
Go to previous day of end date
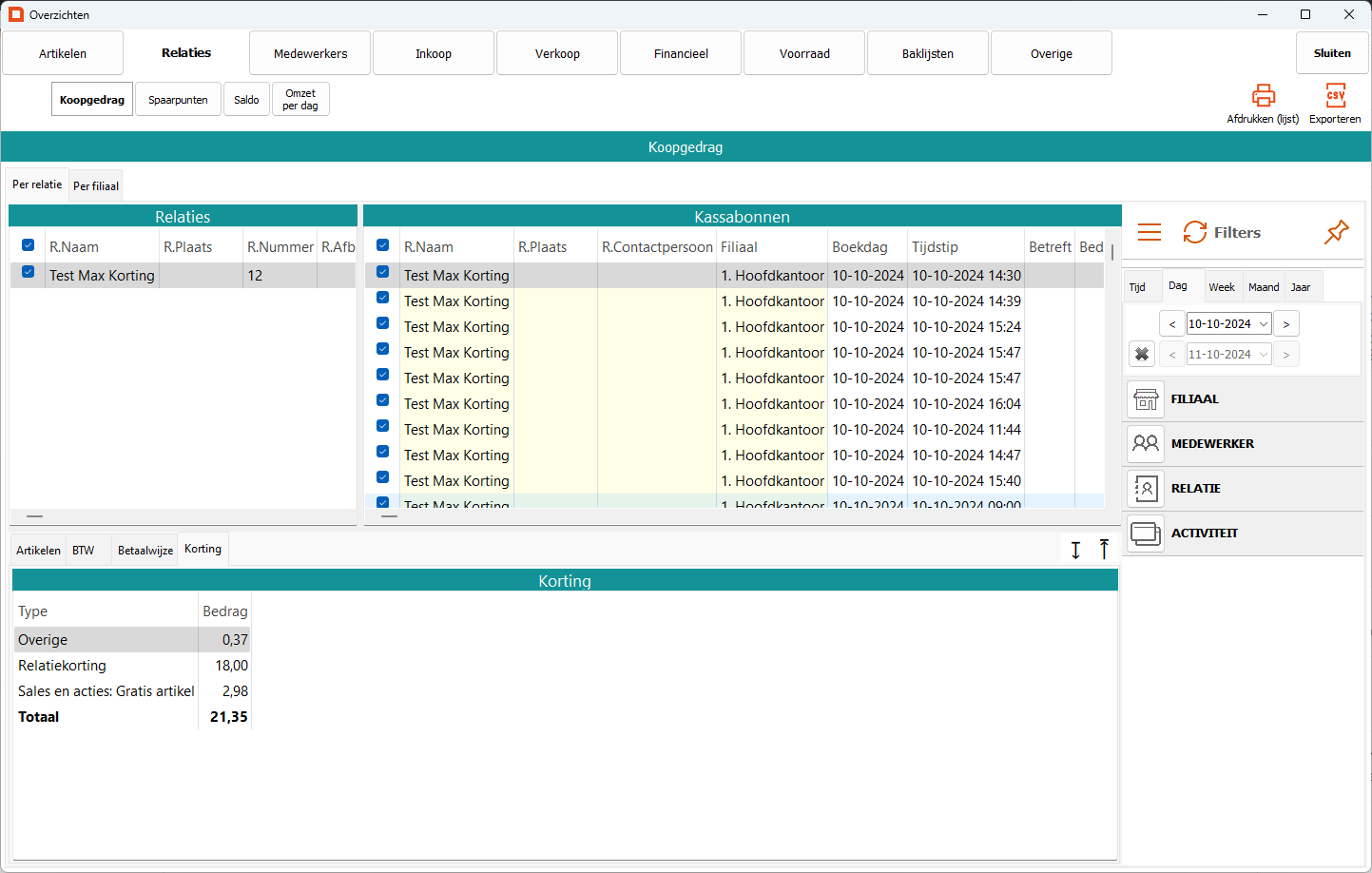[1172, 355]
